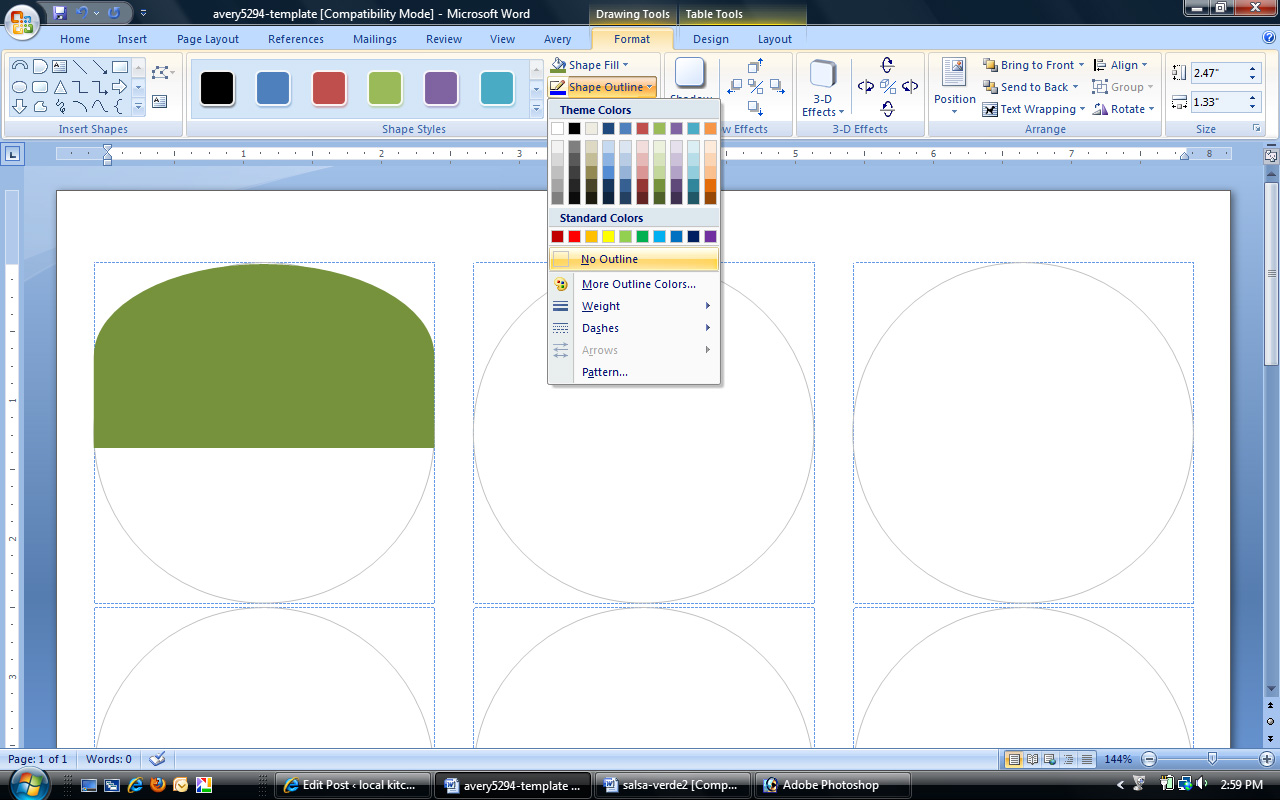Screen dimensions: 1280x800
Task: Select No Outline option
Action: pos(609,259)
